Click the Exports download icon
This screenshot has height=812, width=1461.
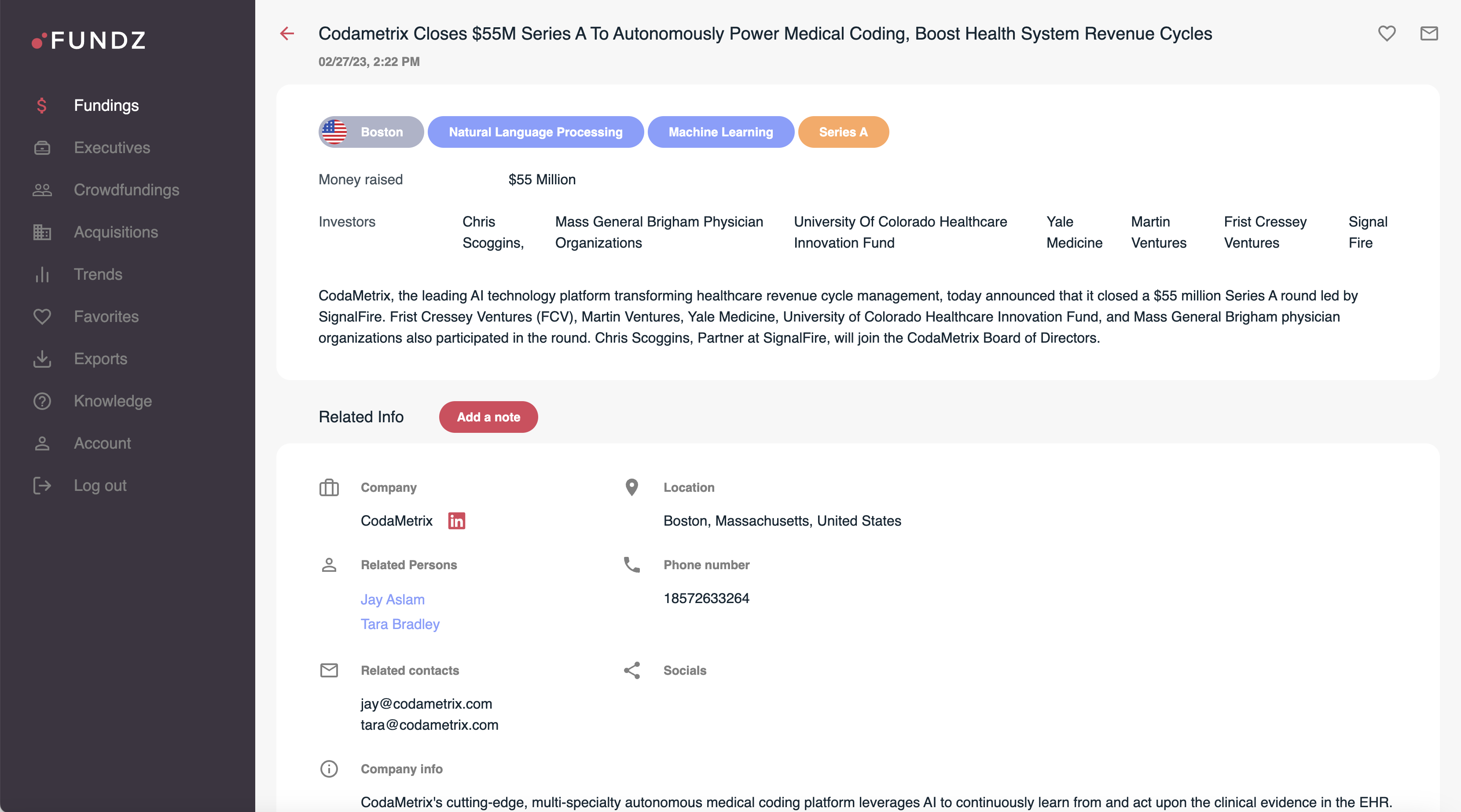pyautogui.click(x=42, y=359)
